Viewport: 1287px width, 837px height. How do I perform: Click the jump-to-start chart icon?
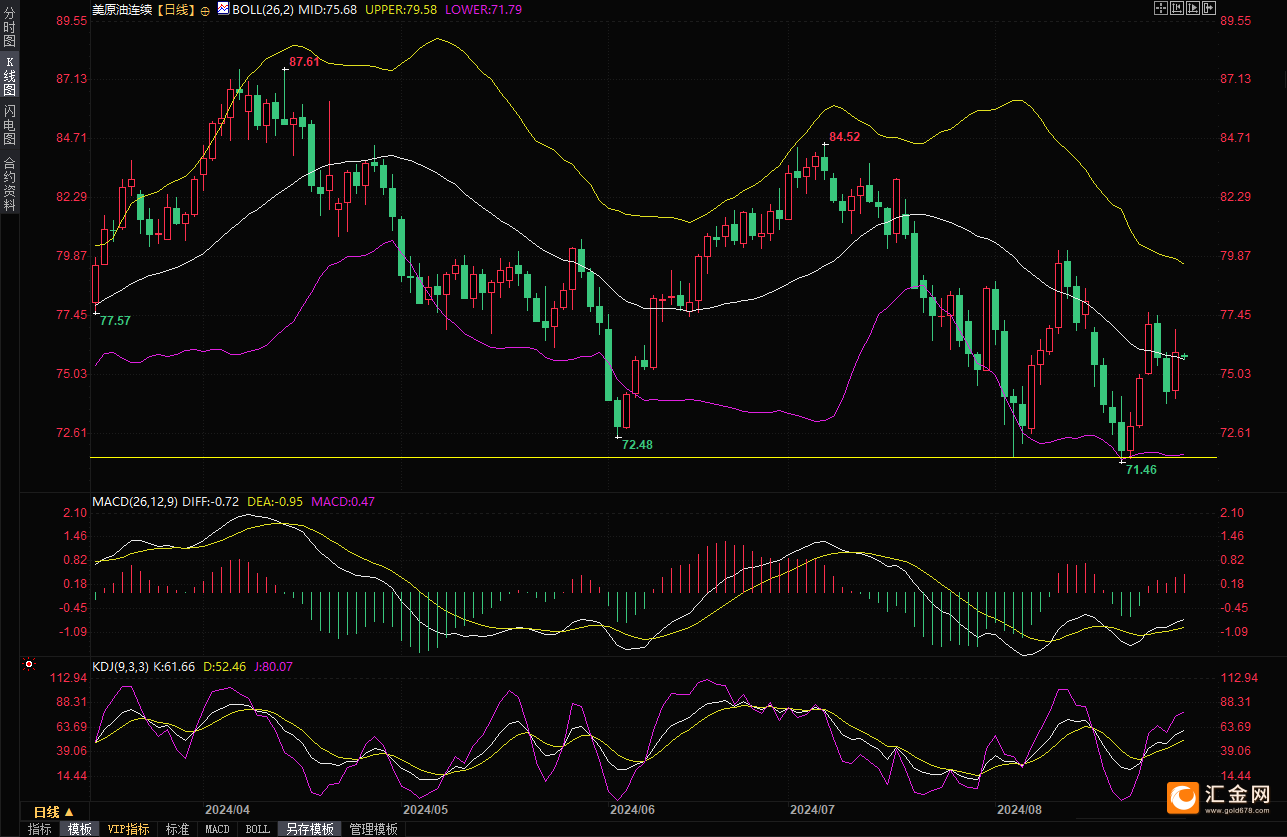tap(1177, 8)
